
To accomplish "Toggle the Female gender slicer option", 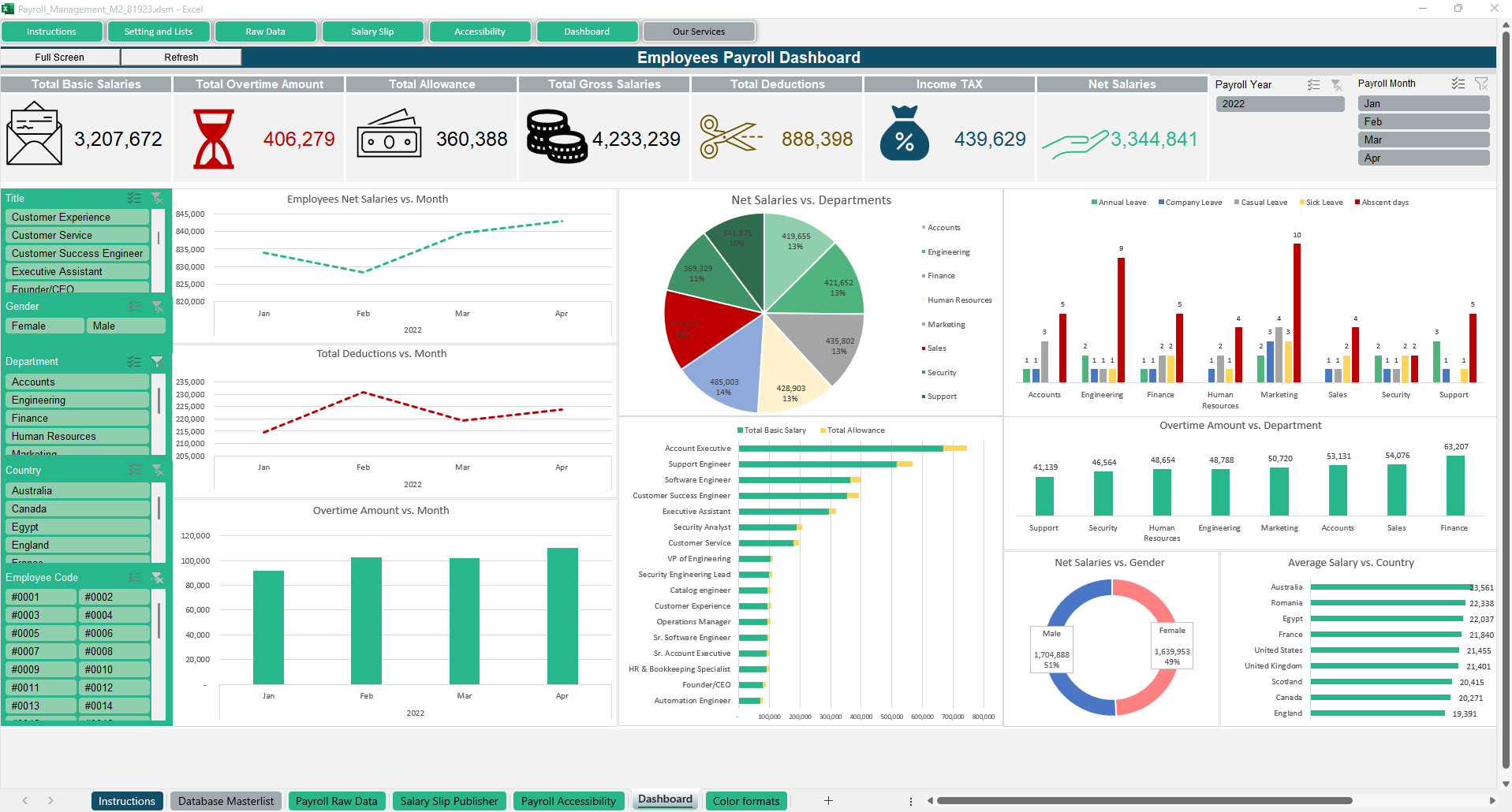I will (x=44, y=326).
